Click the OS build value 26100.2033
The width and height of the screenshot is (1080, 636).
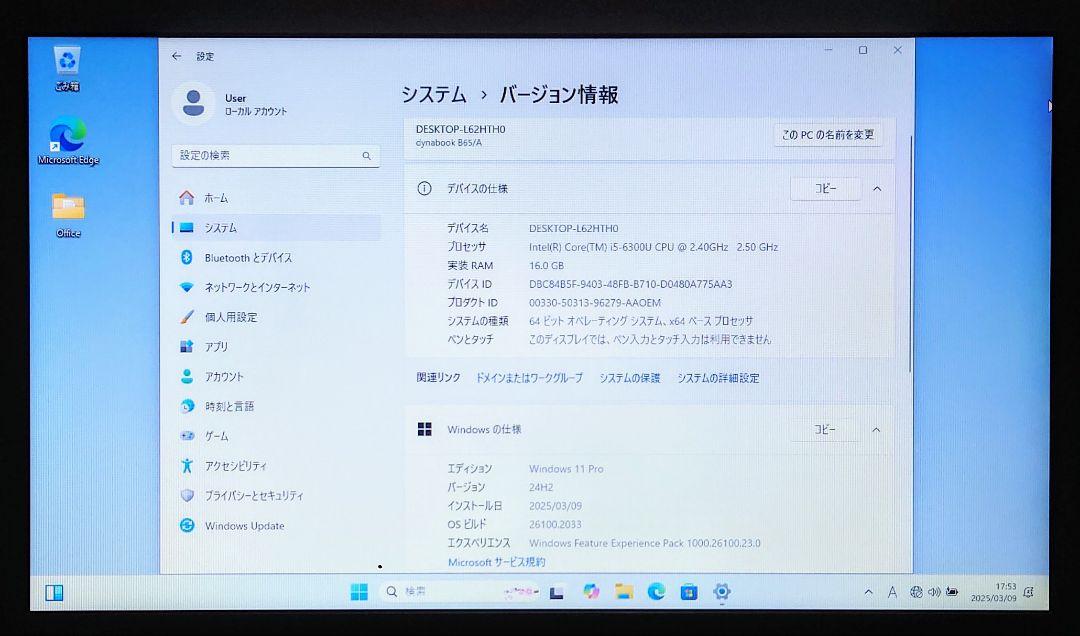(555, 524)
